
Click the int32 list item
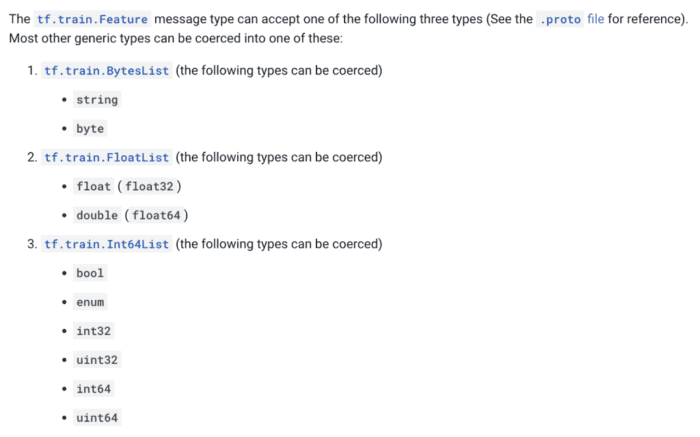94,331
